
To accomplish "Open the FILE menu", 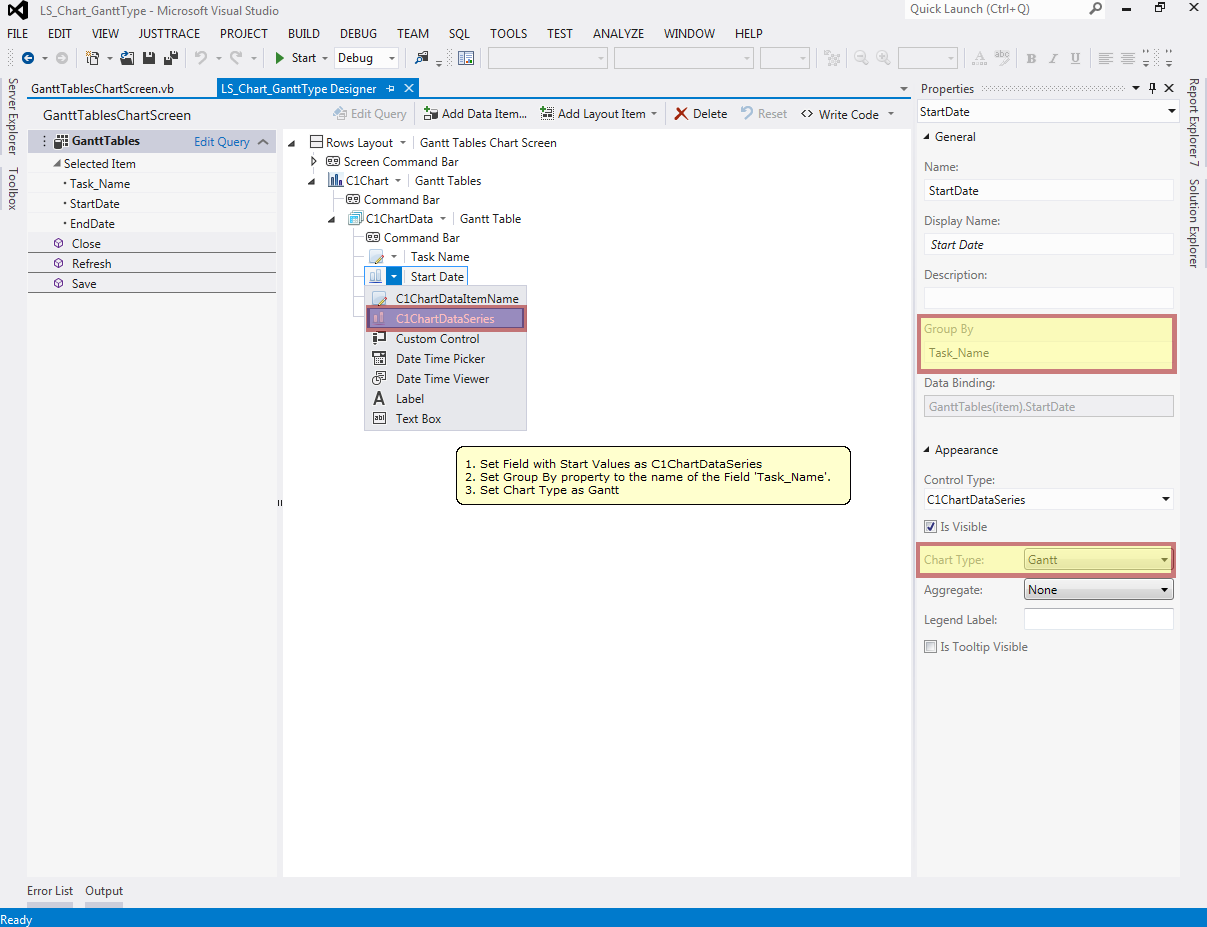I will tap(18, 33).
